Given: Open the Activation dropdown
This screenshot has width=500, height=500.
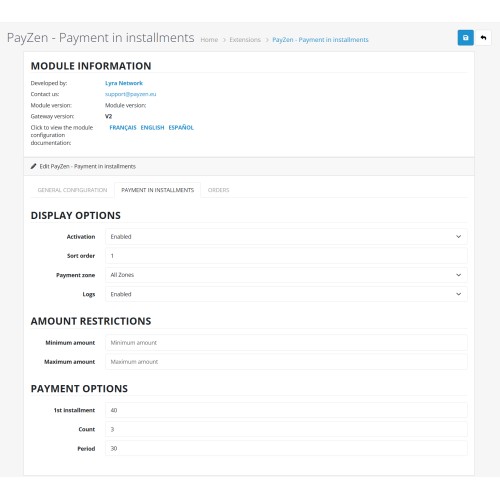Looking at the screenshot, I should 286,236.
